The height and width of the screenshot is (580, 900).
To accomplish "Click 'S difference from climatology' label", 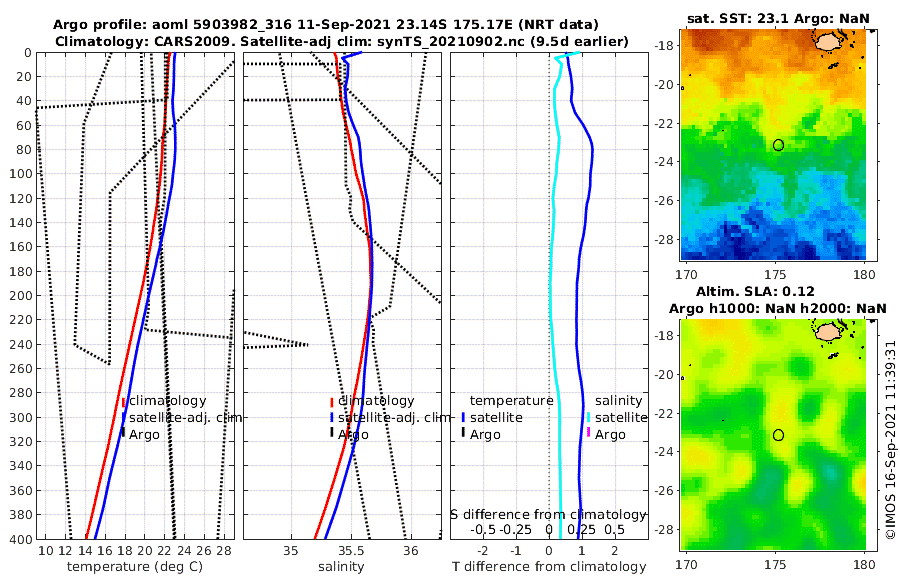I will coord(549,515).
